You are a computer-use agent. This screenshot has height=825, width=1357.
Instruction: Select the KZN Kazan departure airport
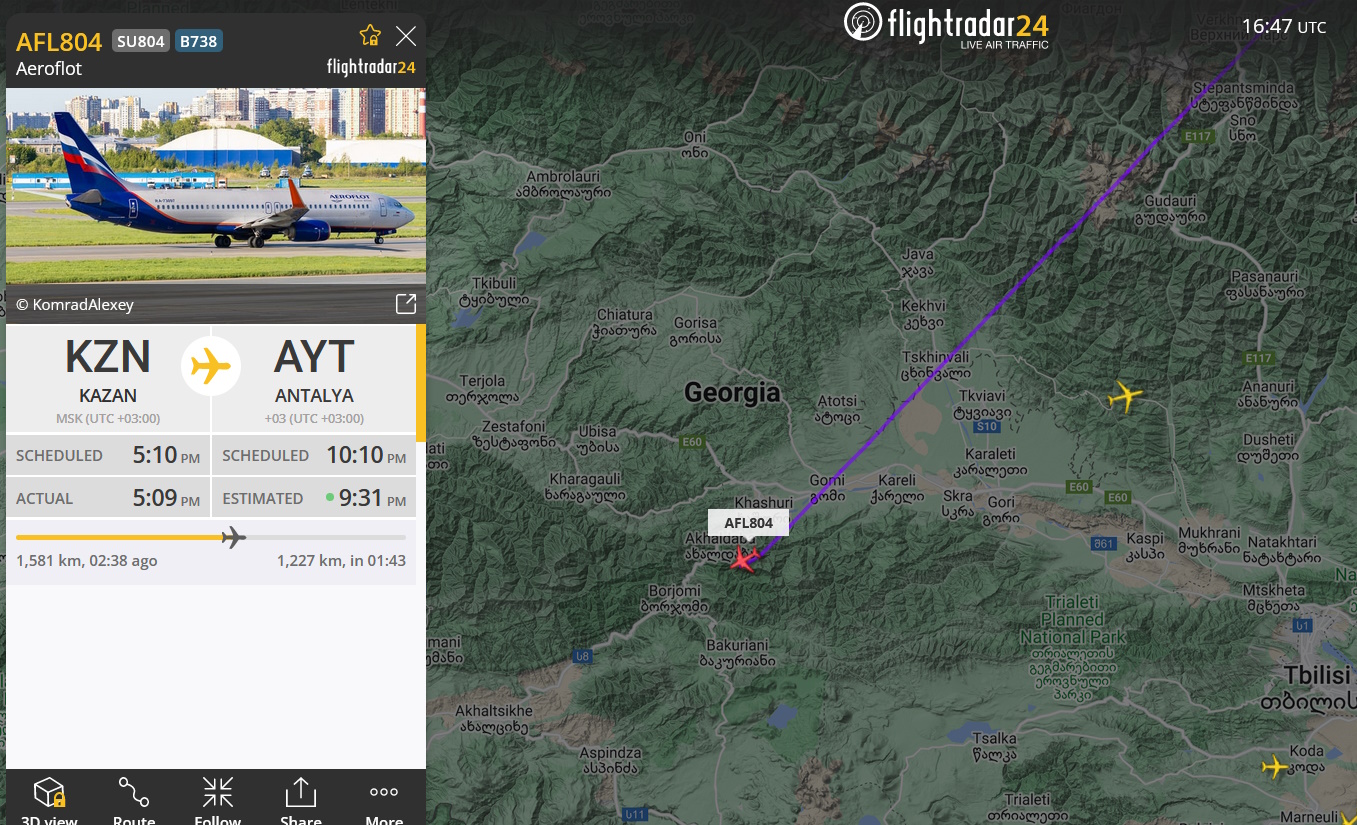108,378
